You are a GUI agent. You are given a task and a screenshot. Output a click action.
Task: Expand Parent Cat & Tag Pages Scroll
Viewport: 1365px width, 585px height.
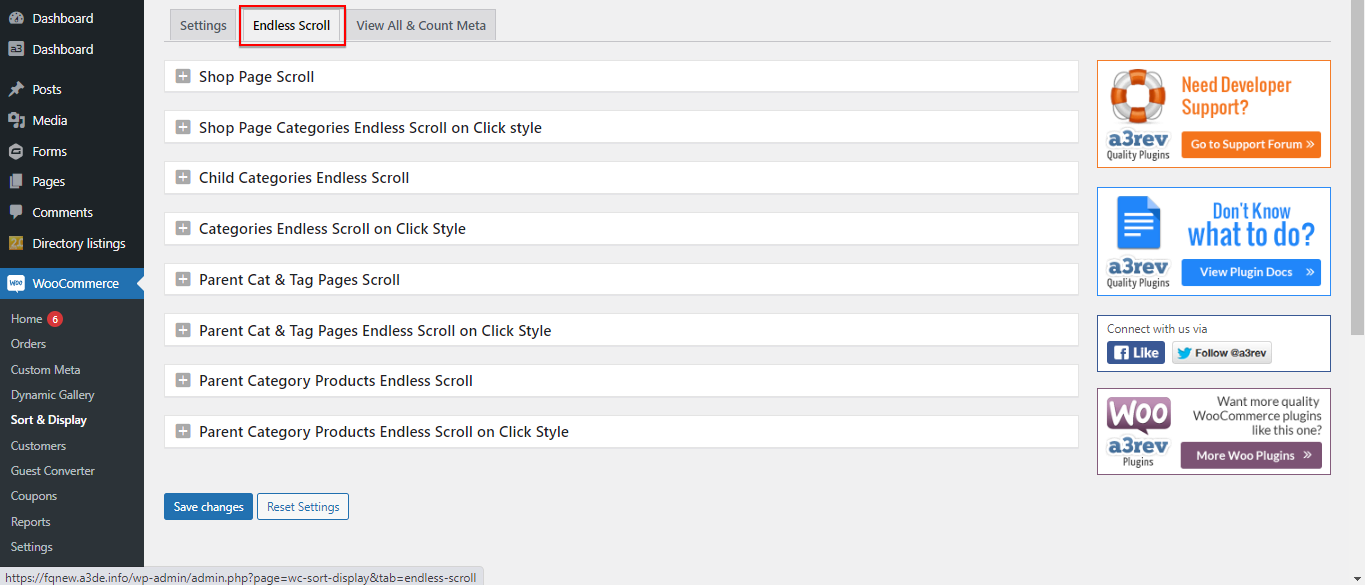[x=183, y=279]
